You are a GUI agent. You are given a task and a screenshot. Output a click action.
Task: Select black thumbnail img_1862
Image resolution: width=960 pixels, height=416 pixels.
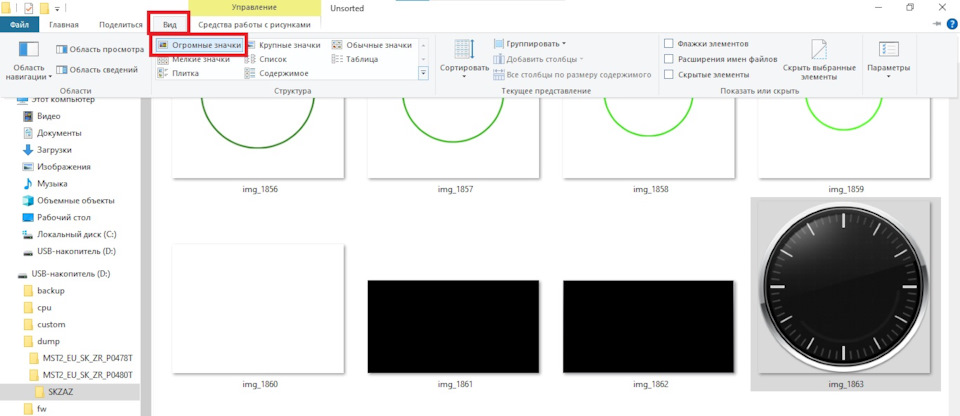pyautogui.click(x=648, y=327)
